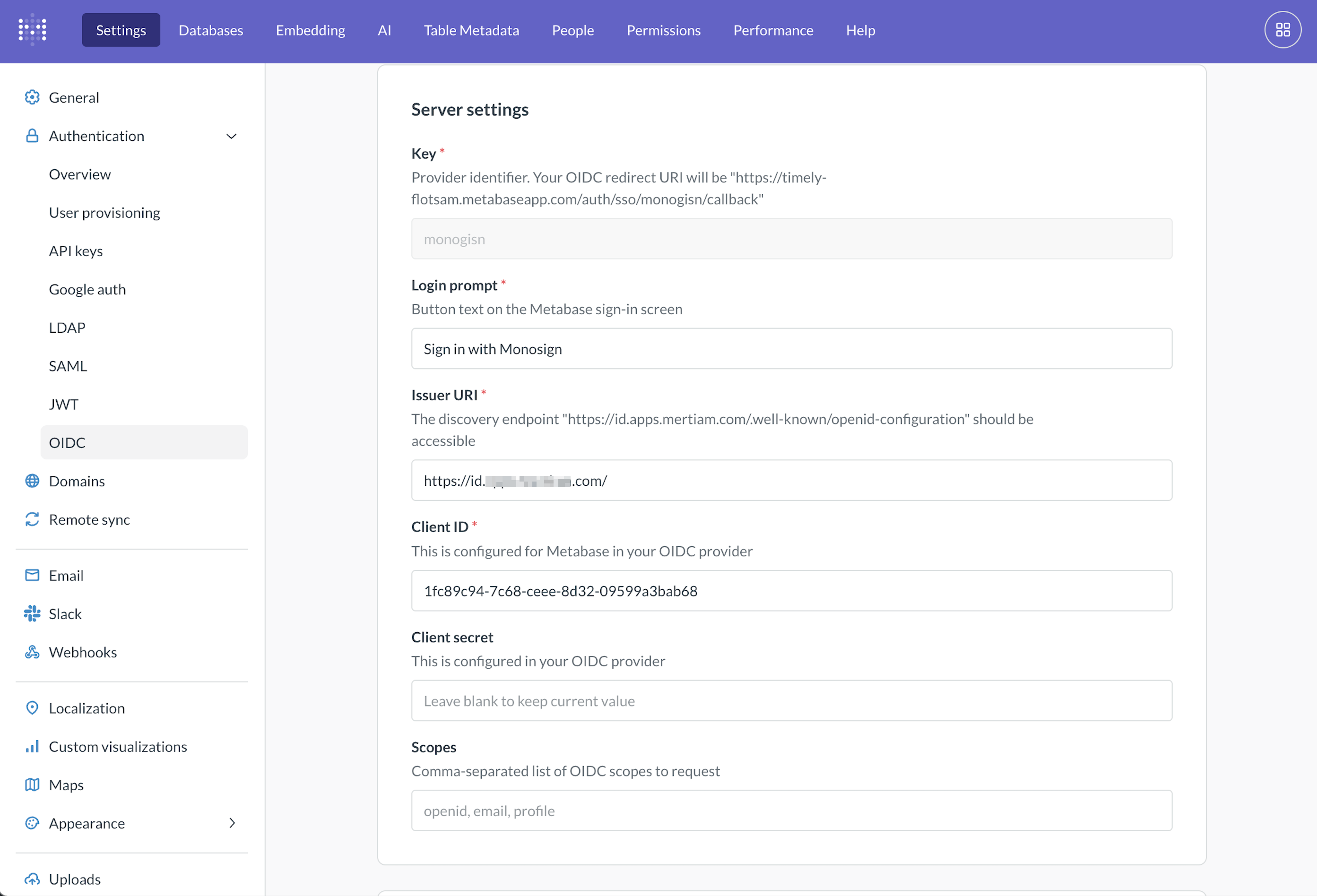Click the Metabase logo icon
The height and width of the screenshot is (896, 1317).
pos(32,29)
